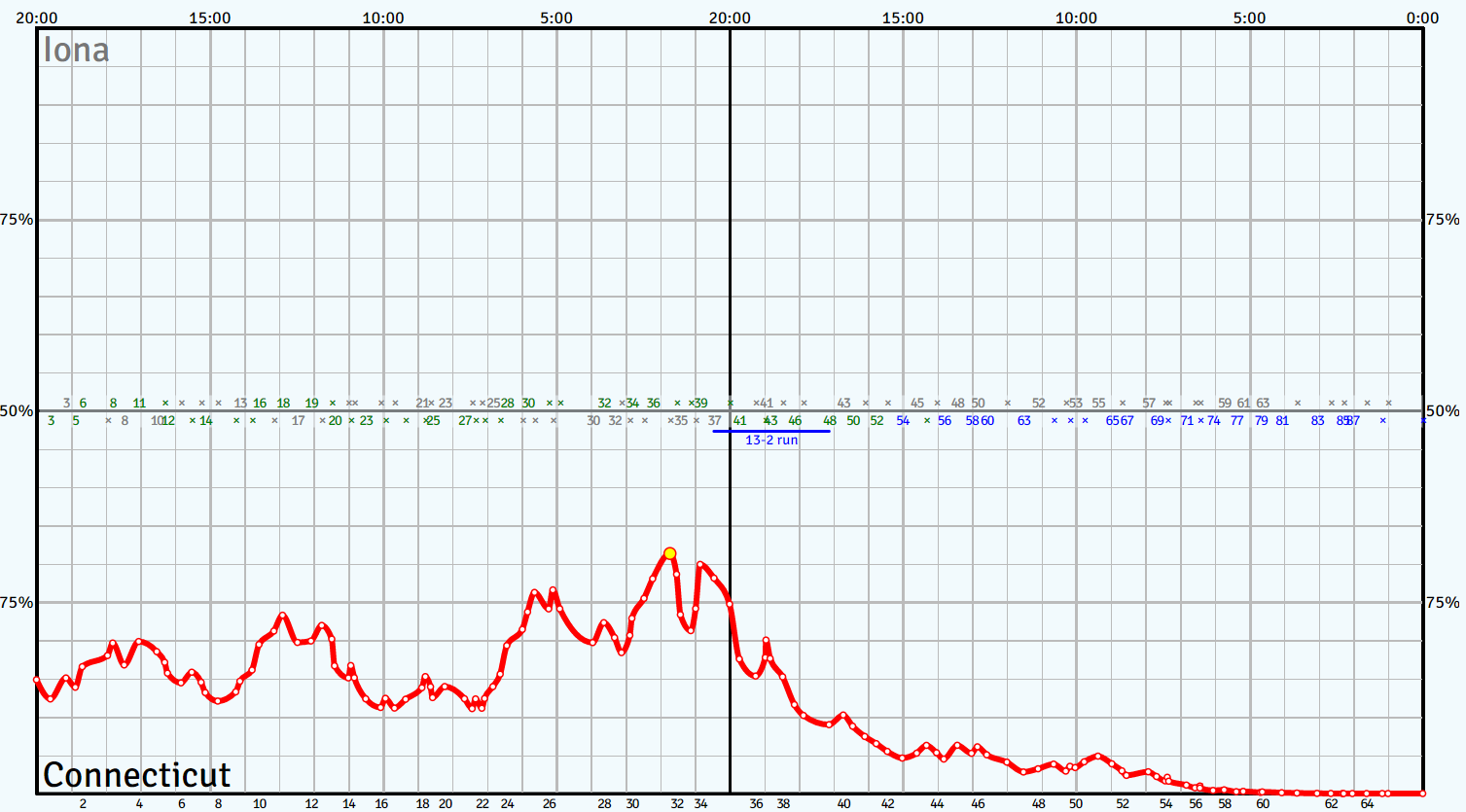Click Iona's green score marker "19"

coord(311,403)
